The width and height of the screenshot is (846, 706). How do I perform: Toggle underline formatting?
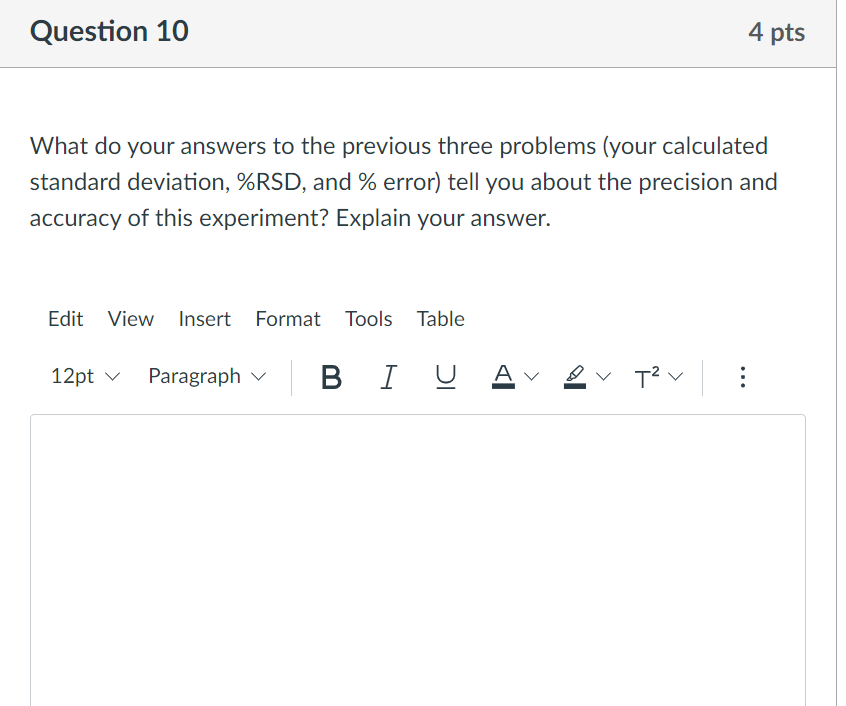click(446, 376)
